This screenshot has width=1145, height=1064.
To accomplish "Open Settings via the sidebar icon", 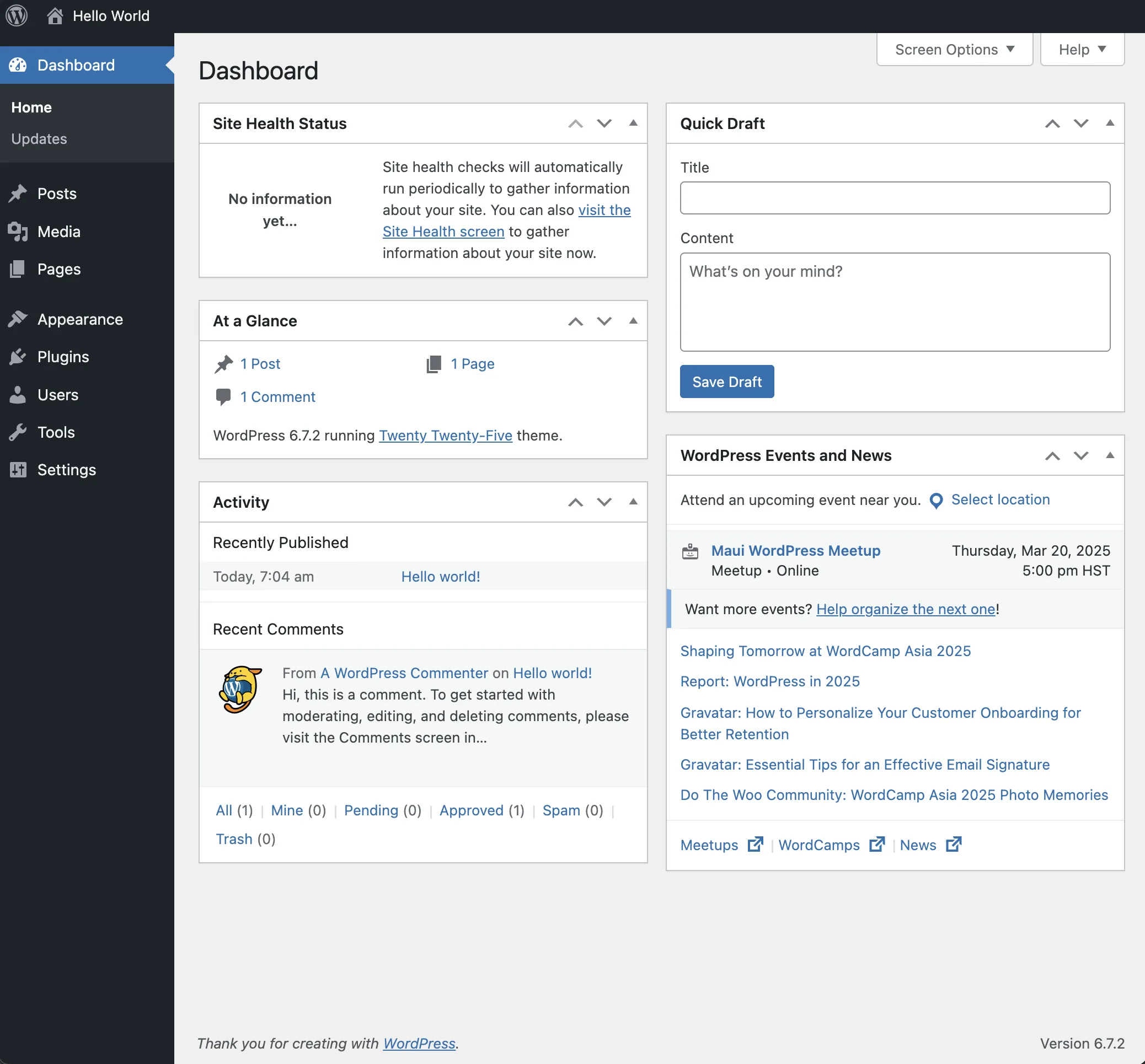I will coord(18,470).
